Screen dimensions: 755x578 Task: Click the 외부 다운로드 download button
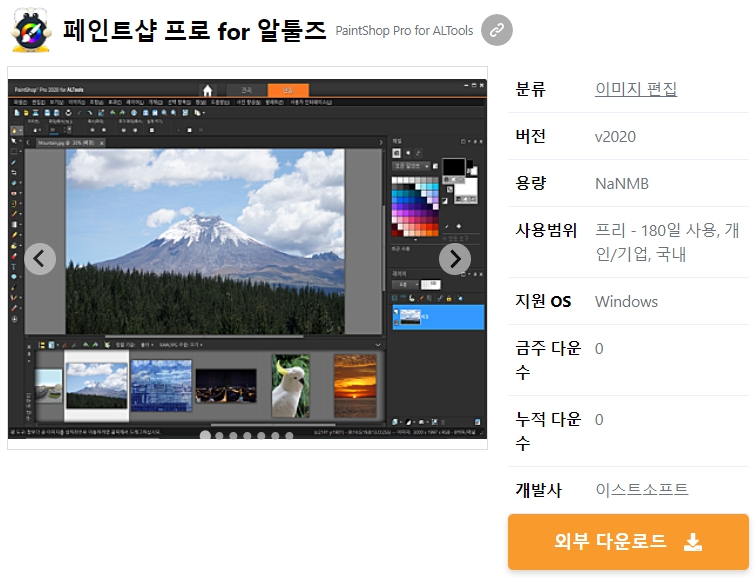pos(628,542)
